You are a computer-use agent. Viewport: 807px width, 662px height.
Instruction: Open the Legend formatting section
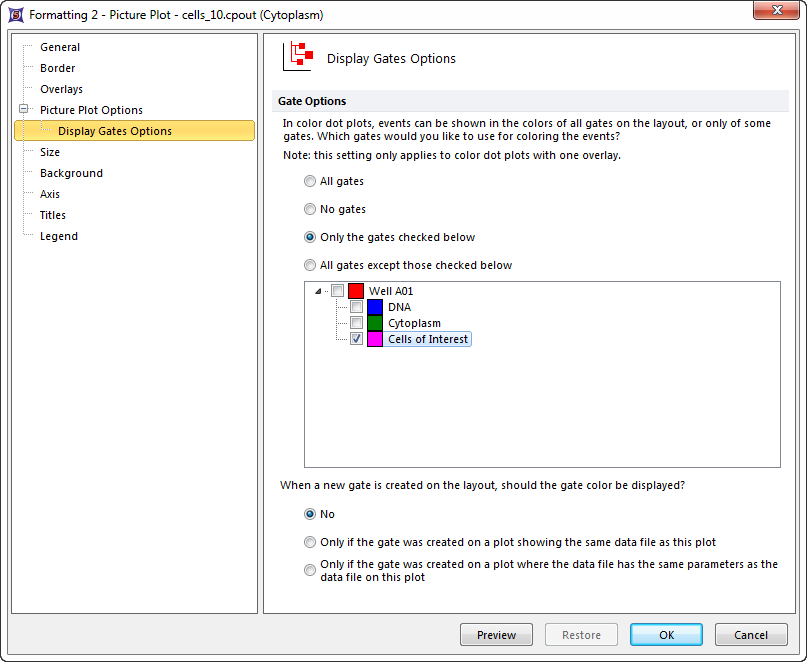[58, 236]
